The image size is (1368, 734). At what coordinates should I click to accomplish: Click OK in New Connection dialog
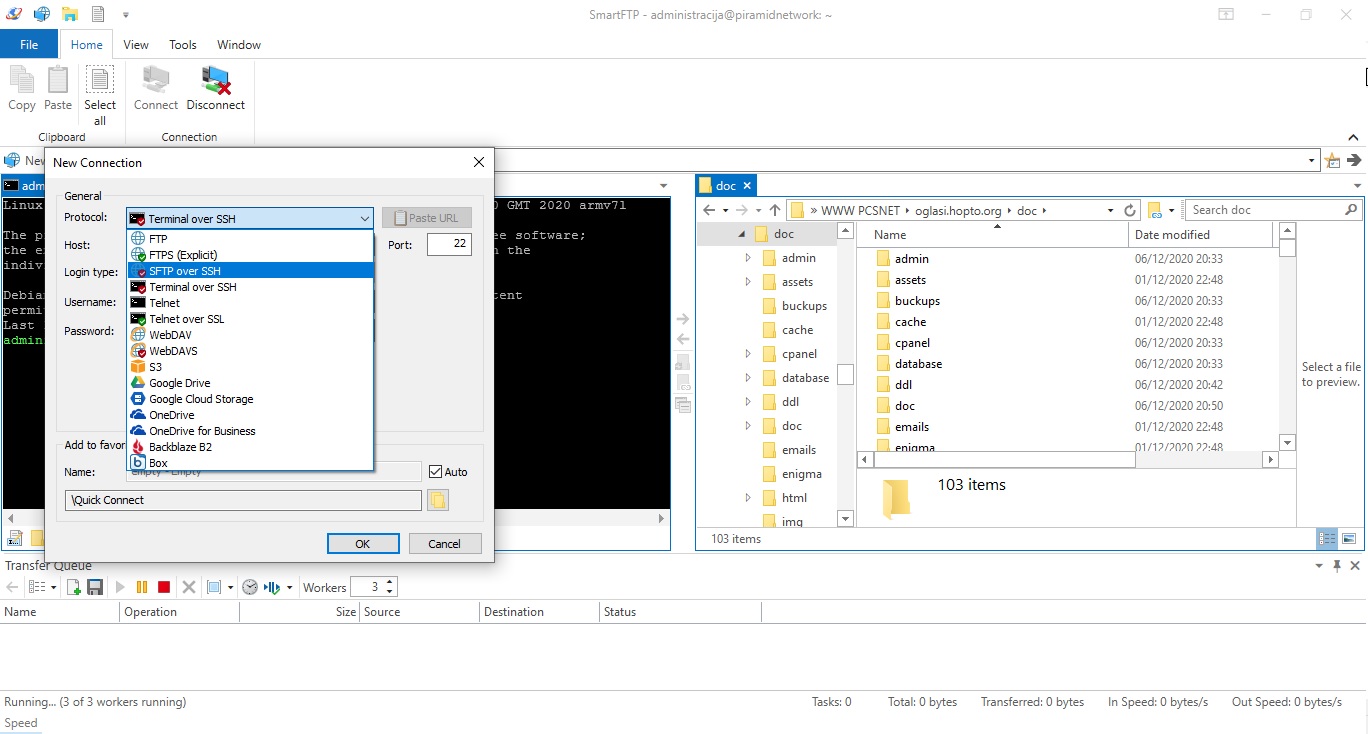[363, 543]
